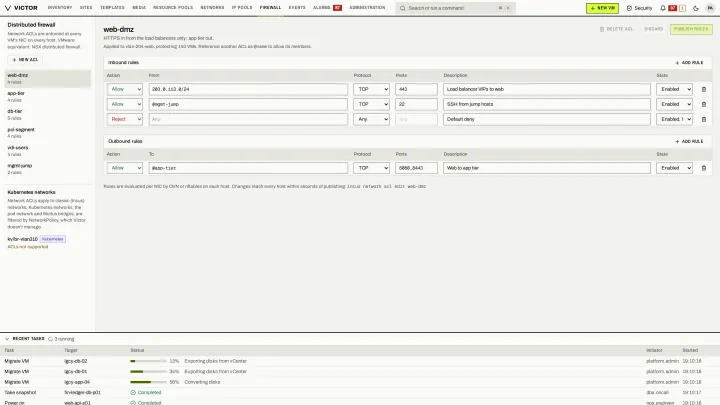Open Protocol dropdown for port 22 rule
The height and width of the screenshot is (405, 720).
371,104
